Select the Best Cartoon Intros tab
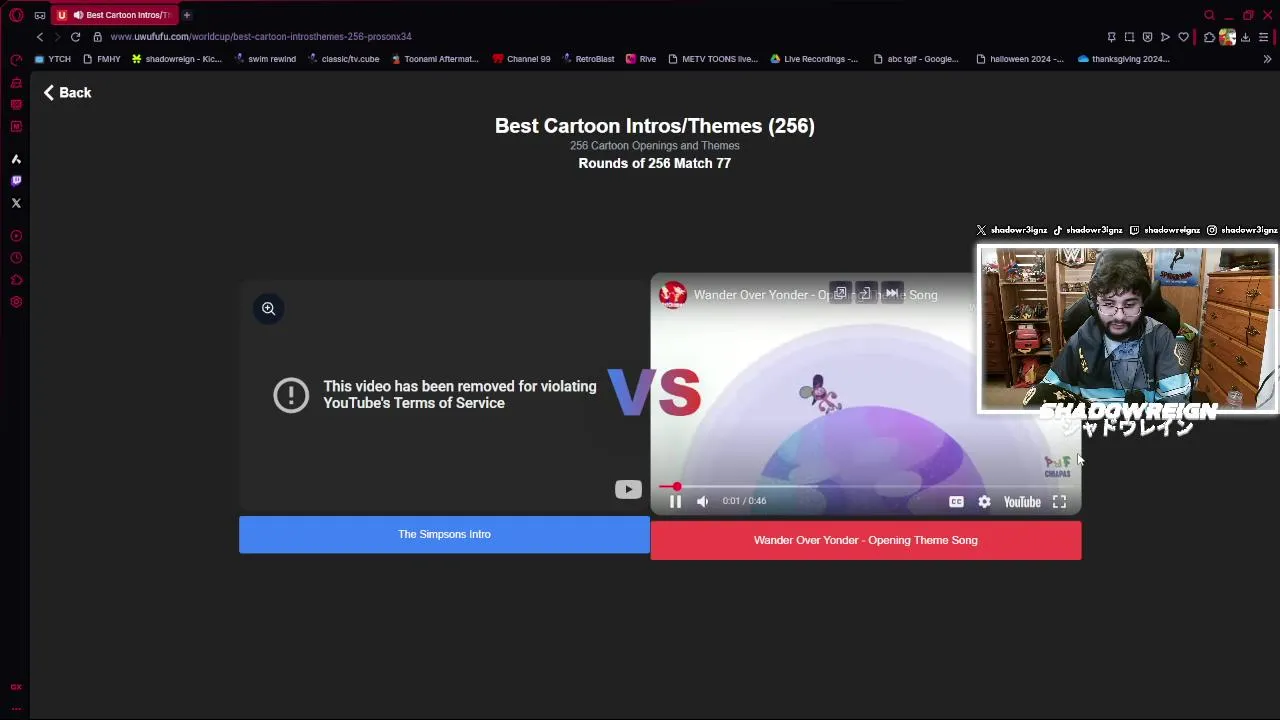 click(x=115, y=15)
